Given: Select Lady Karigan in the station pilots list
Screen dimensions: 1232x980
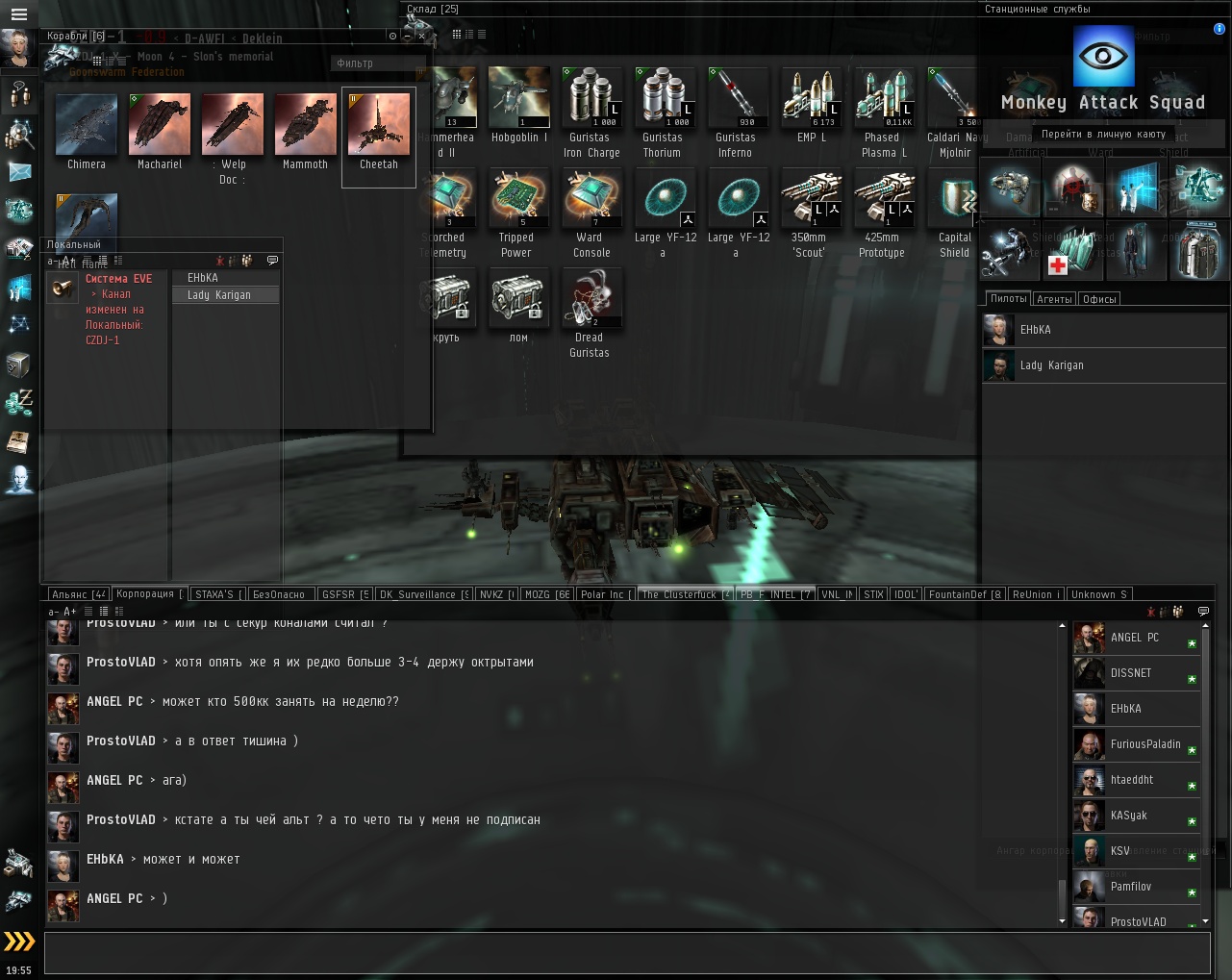Looking at the screenshot, I should coord(1104,365).
